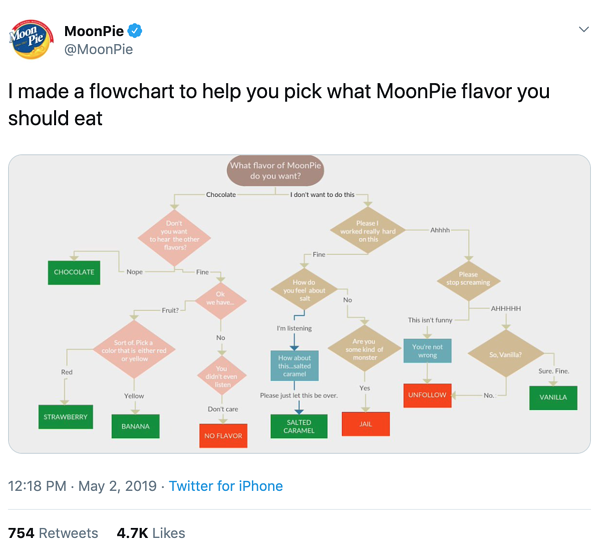Click the green STRAWBERRY result box
This screenshot has height=556, width=599.
click(x=66, y=417)
